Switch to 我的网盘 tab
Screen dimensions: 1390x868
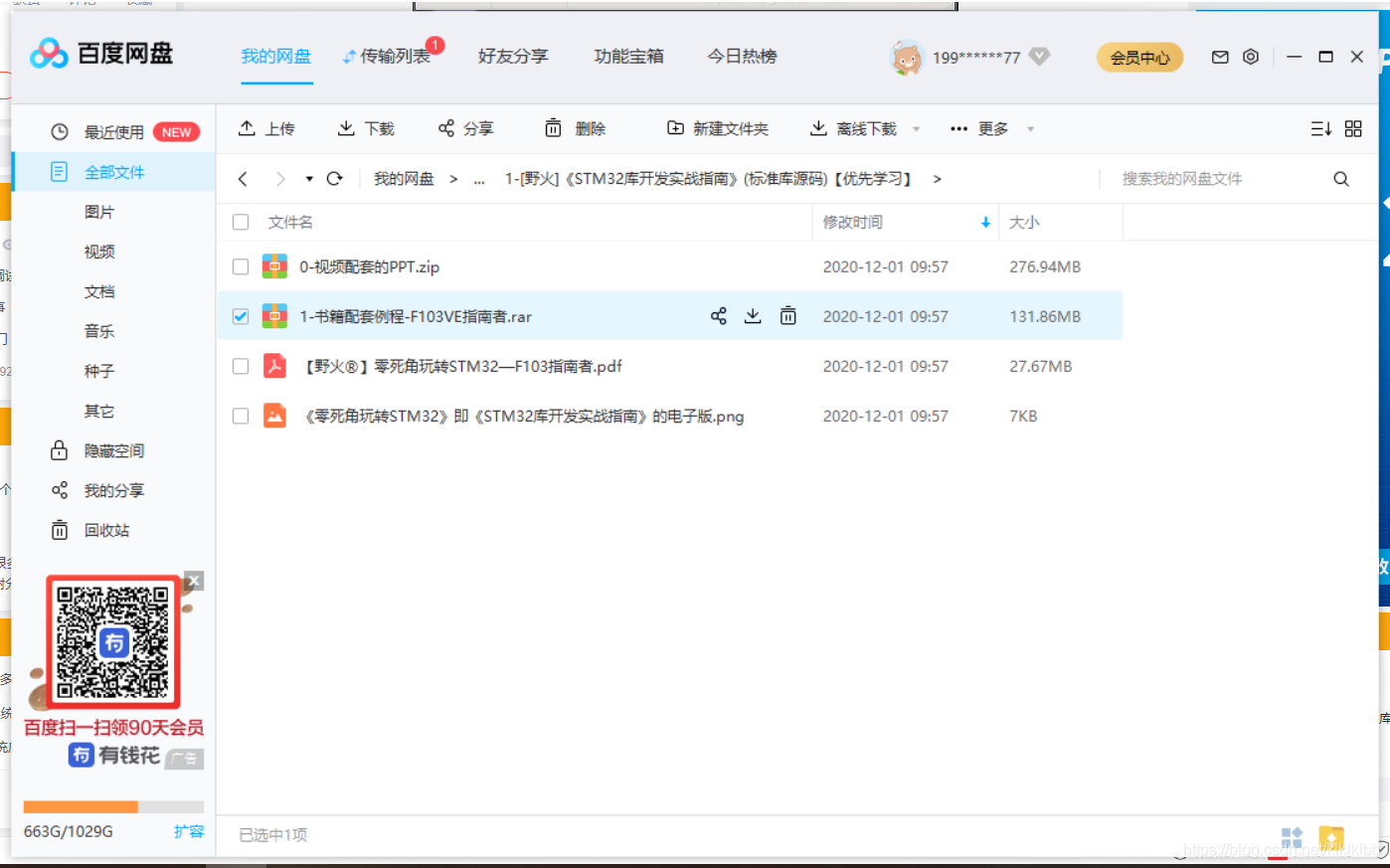[x=276, y=57]
